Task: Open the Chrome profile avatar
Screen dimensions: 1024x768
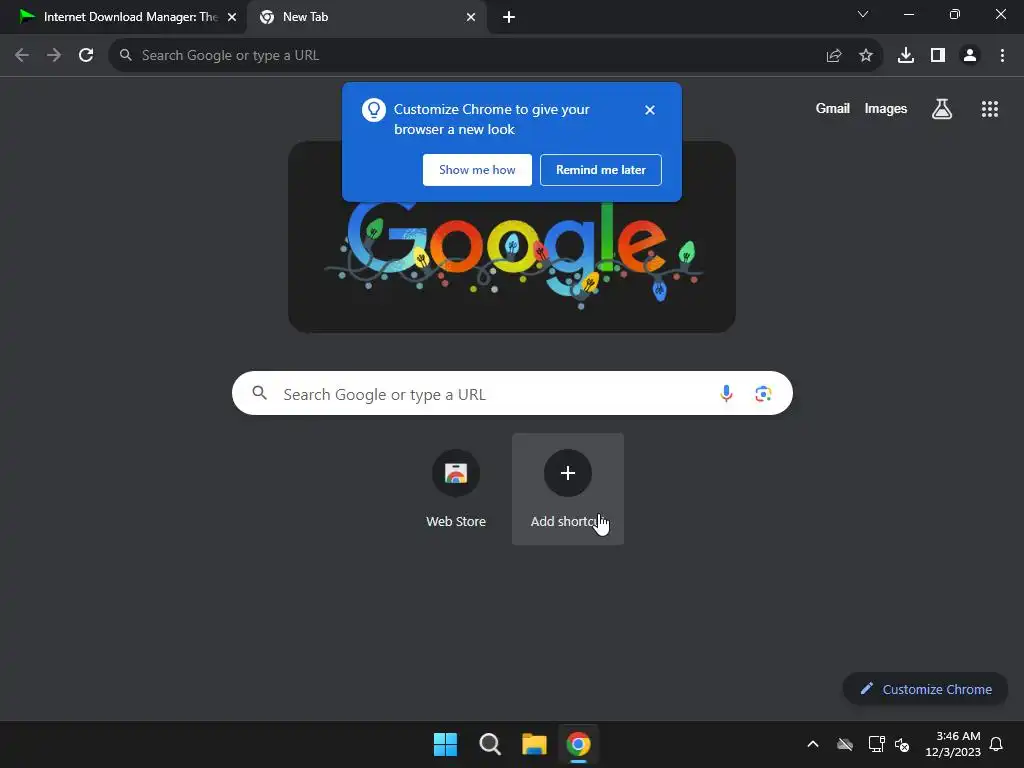Action: (970, 56)
